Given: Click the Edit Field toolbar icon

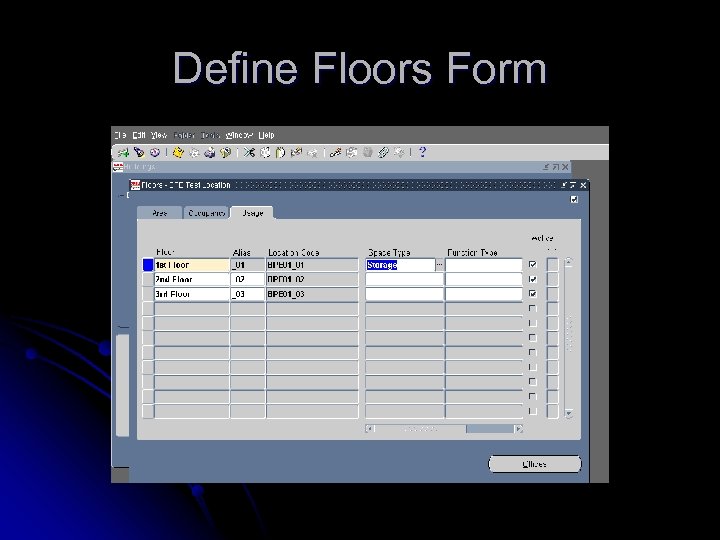Looking at the screenshot, I should (x=336, y=152).
